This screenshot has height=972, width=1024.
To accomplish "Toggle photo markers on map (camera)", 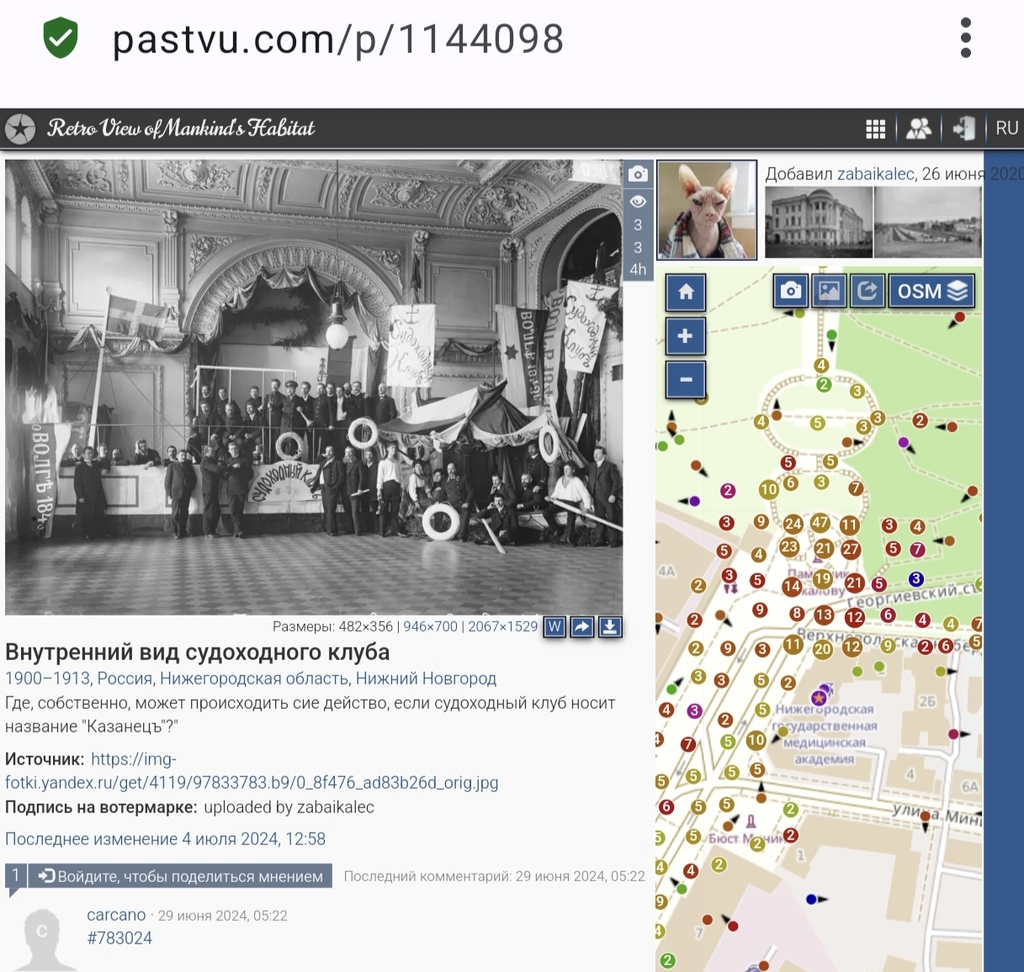I will 791,291.
